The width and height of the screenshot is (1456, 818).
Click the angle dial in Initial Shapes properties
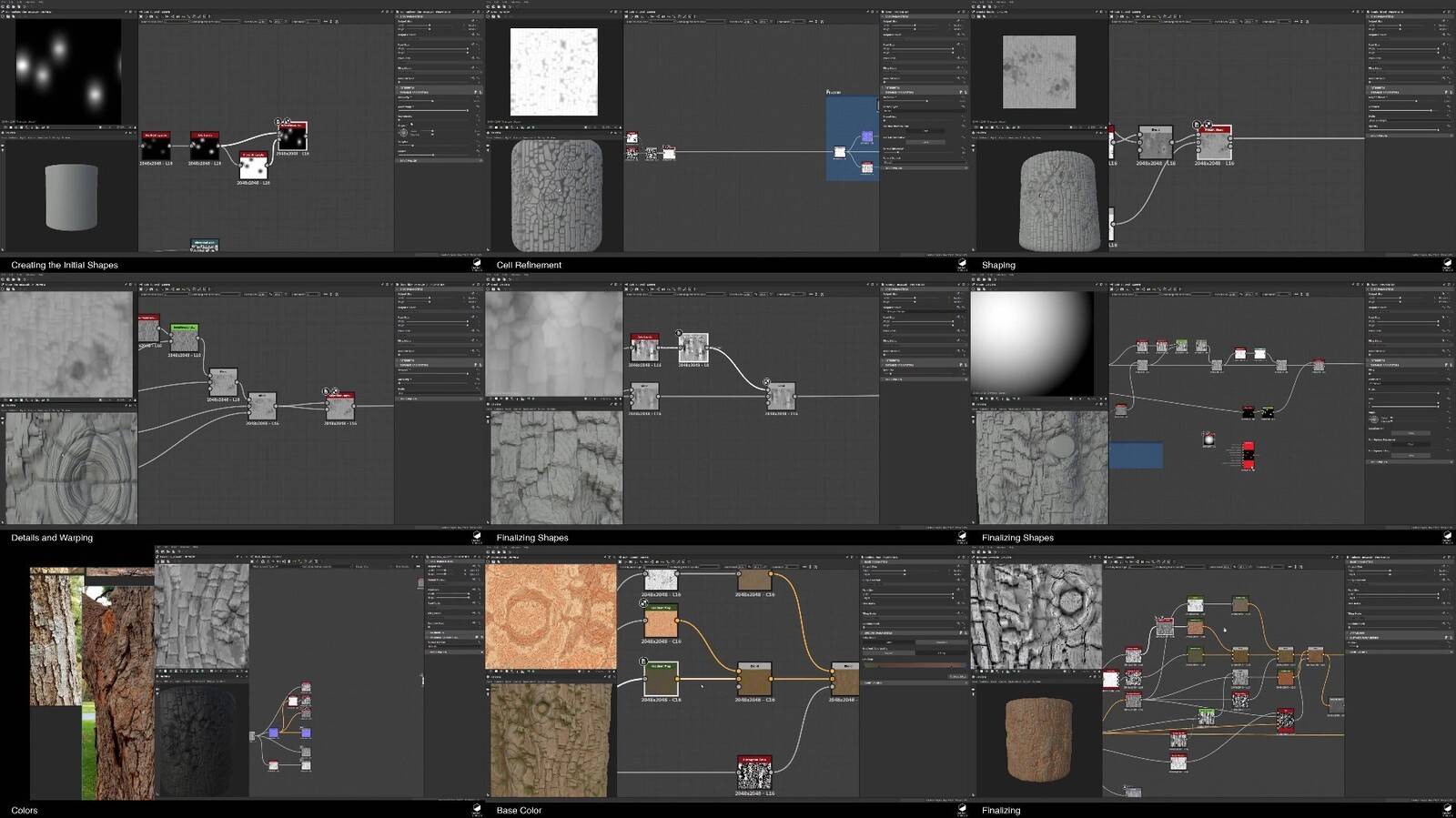point(403,133)
